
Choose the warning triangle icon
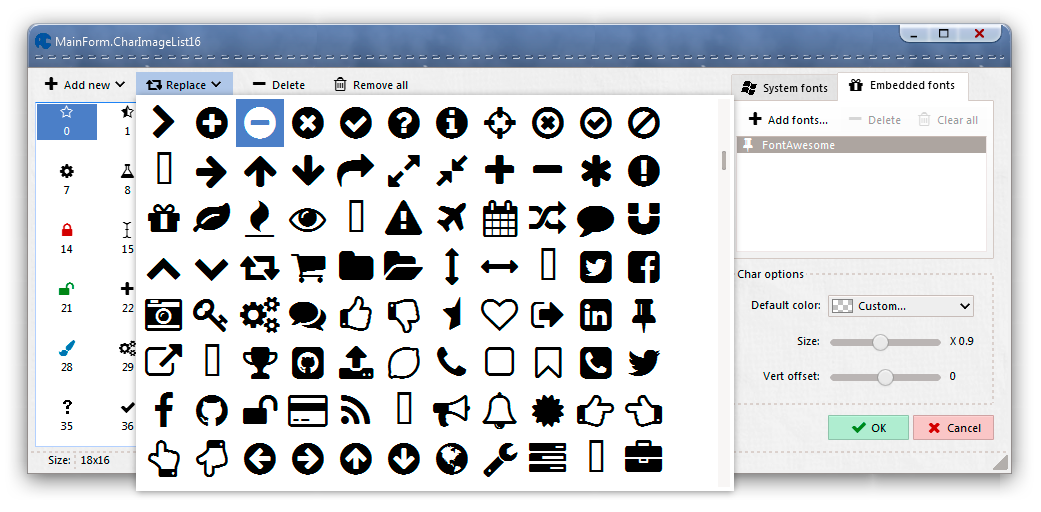pos(404,218)
